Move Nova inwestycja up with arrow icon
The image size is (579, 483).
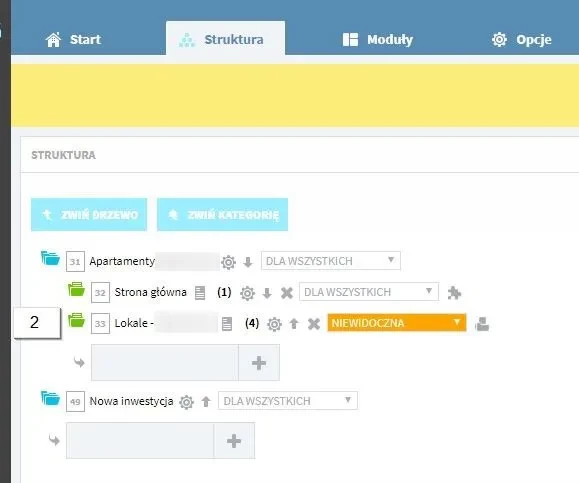coord(206,401)
